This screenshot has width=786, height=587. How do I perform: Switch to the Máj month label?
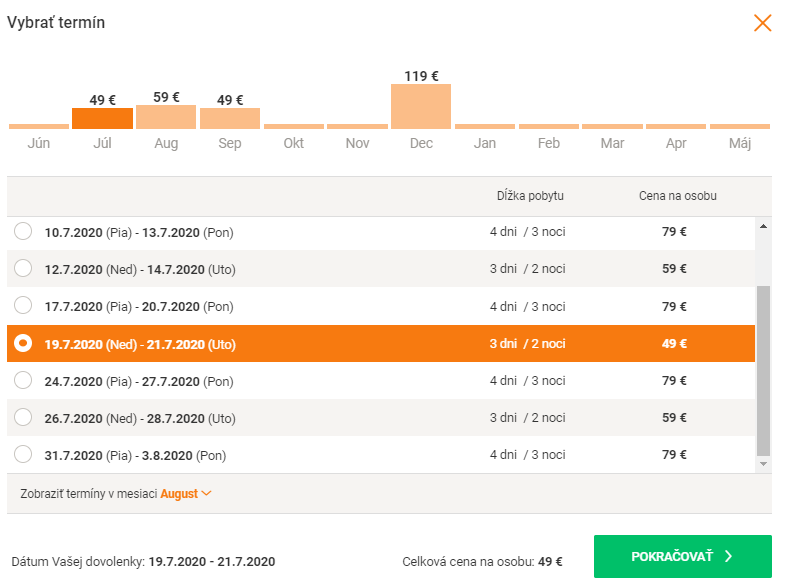(740, 143)
